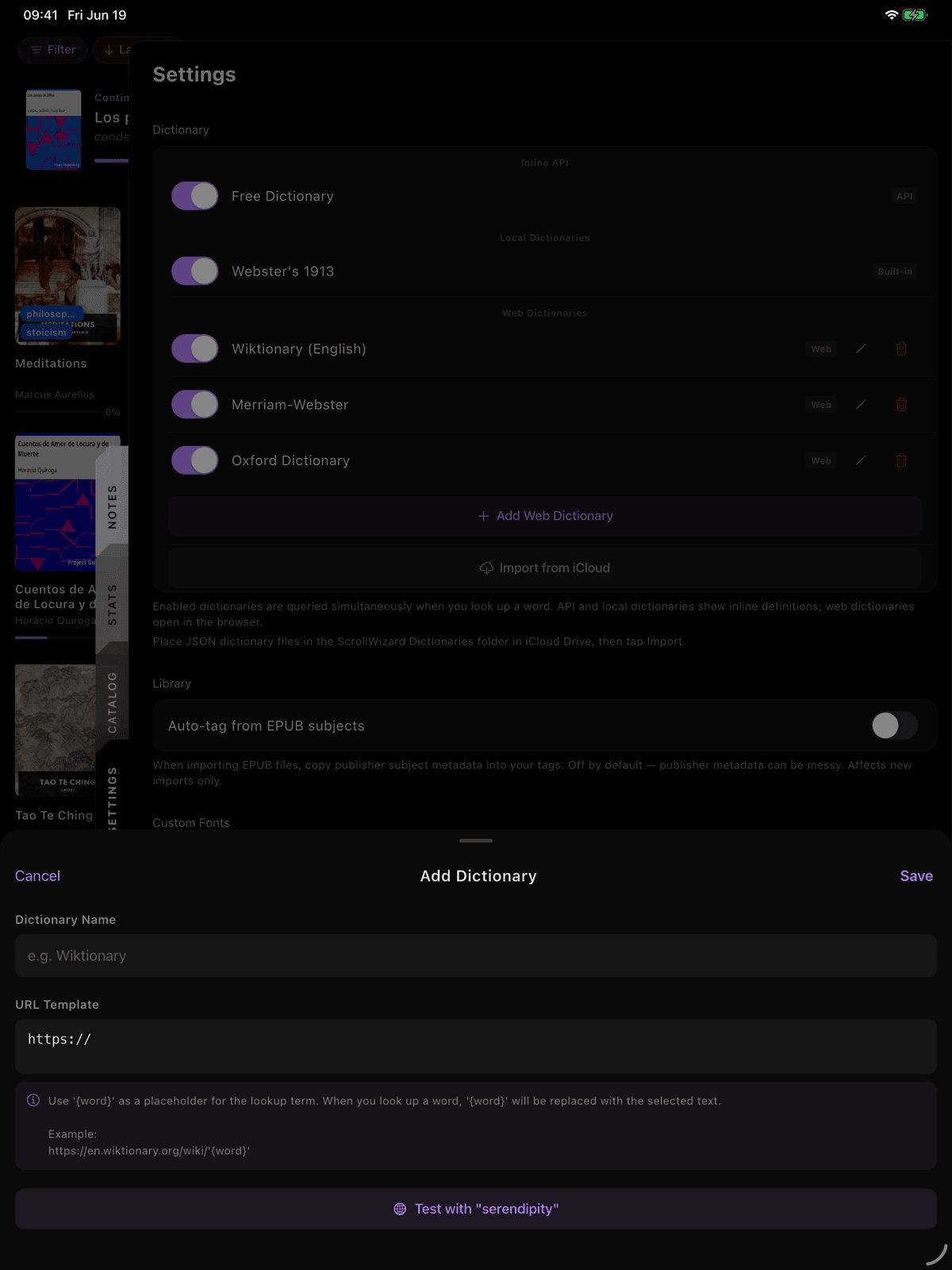The width and height of the screenshot is (952, 1270).
Task: Click the edit pencil for Merriam-Webster
Action: pos(861,404)
